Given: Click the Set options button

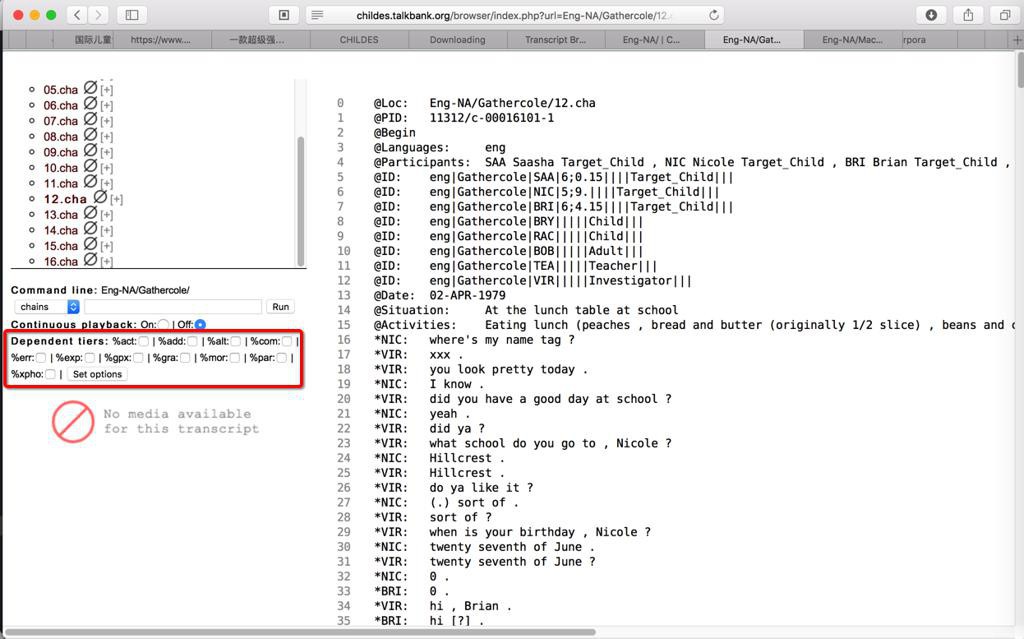Looking at the screenshot, I should [97, 374].
